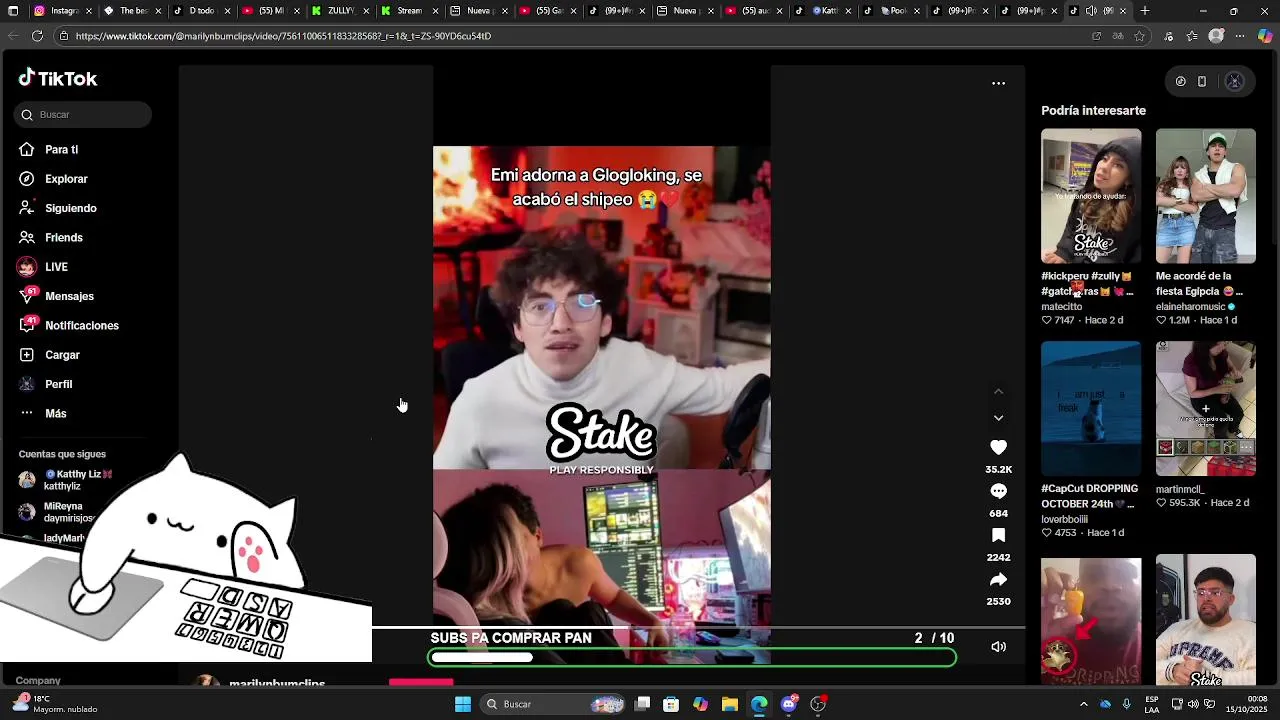
Task: Open comments on the video
Action: (x=998, y=491)
